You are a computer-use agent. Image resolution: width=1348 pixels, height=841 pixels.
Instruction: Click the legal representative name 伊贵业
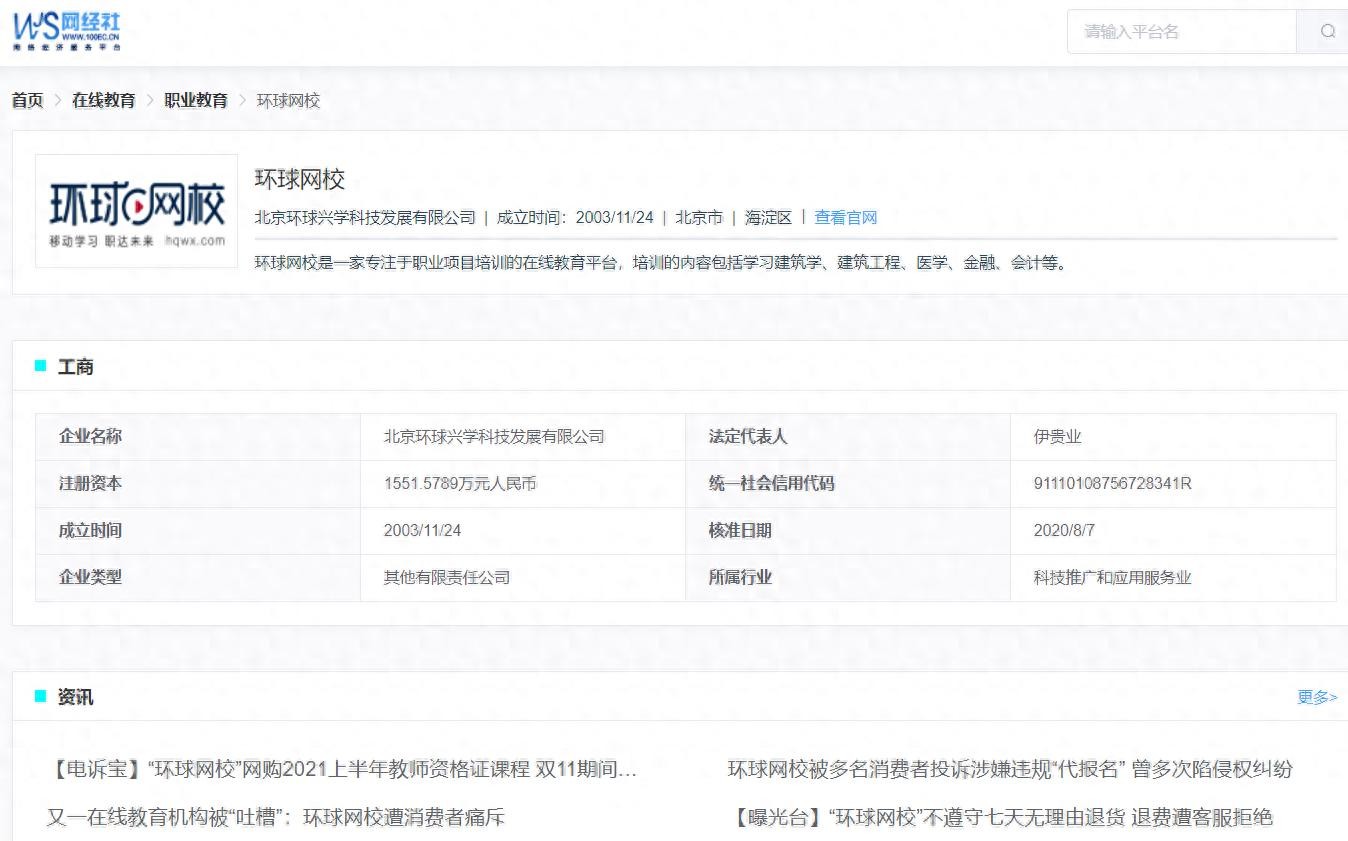coord(1057,437)
